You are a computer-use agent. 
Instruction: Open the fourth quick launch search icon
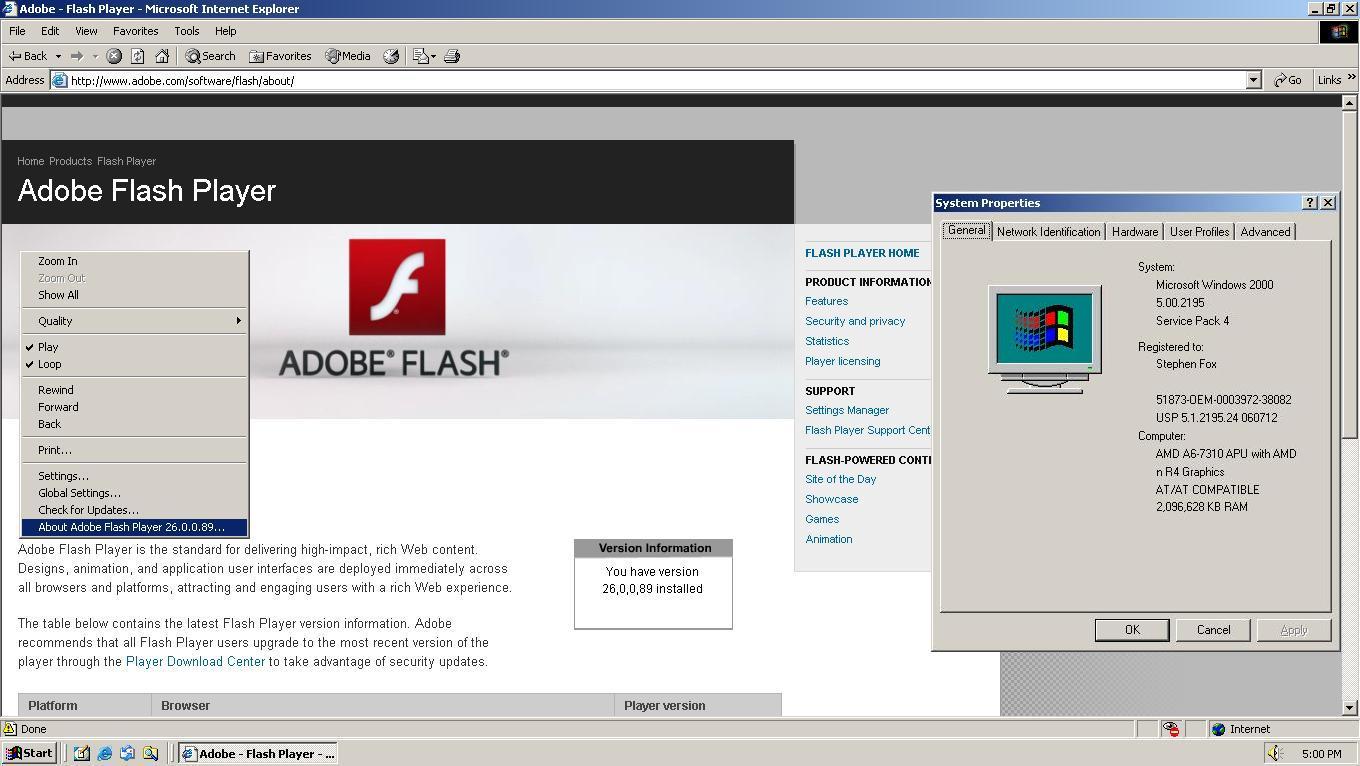[x=150, y=753]
